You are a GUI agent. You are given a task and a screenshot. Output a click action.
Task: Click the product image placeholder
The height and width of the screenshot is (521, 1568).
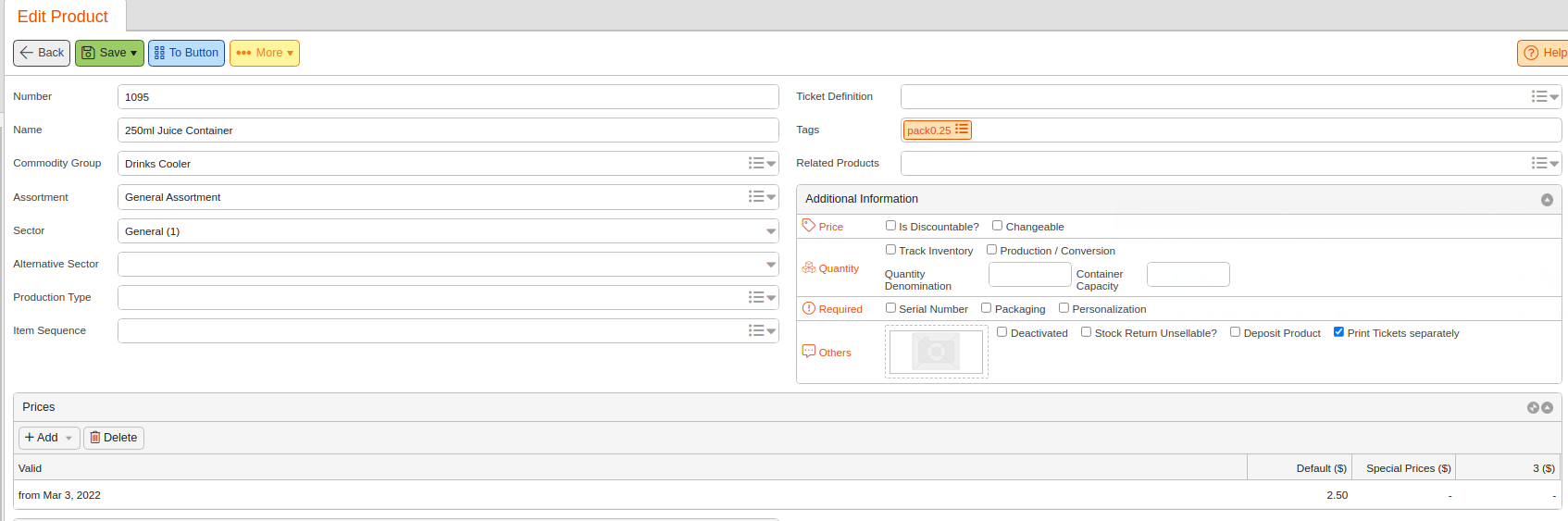coord(936,352)
